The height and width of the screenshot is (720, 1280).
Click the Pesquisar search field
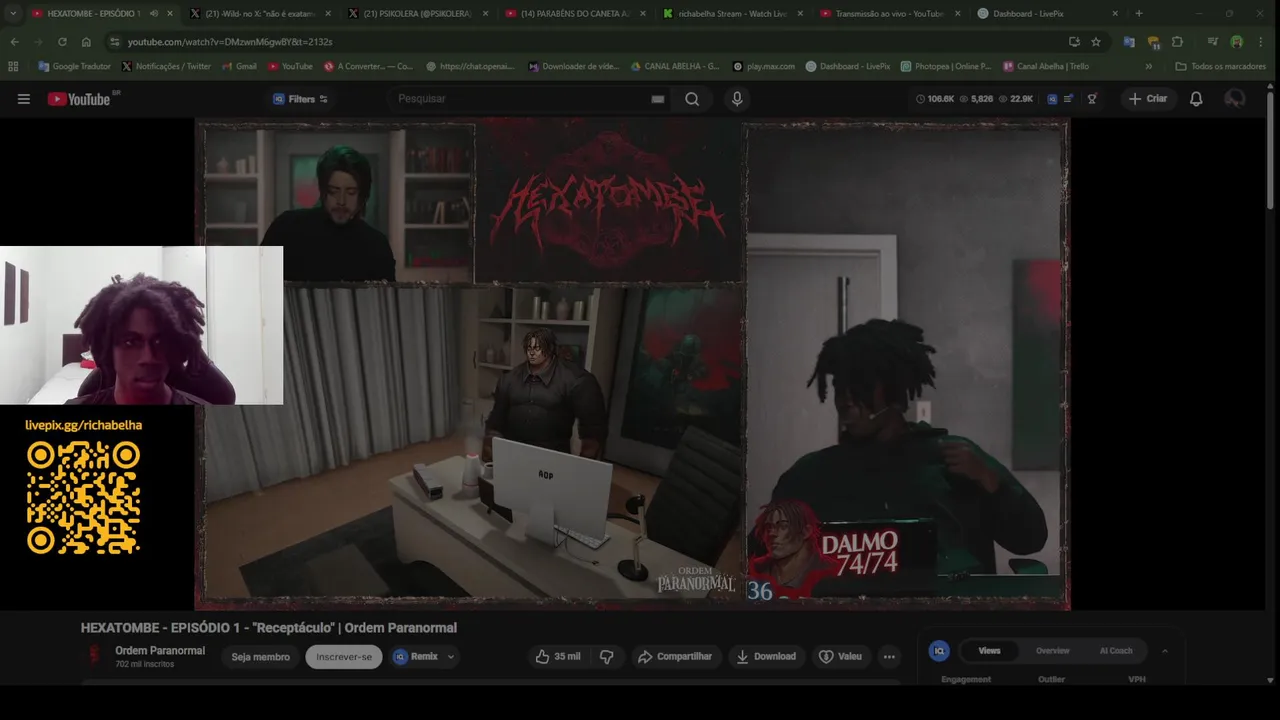pos(520,99)
